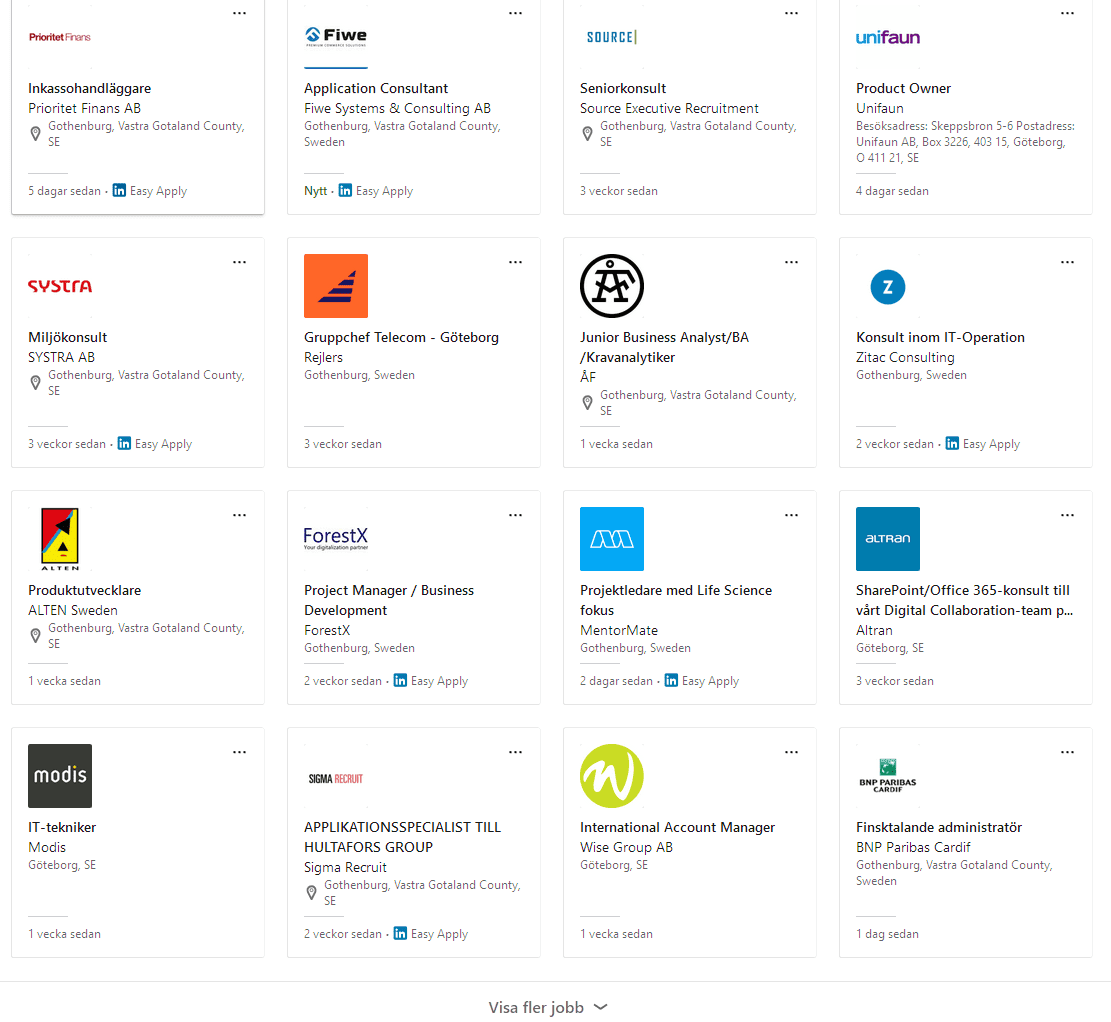Open more options for Seniorkonsult card
The image size is (1111, 1022).
point(791,13)
